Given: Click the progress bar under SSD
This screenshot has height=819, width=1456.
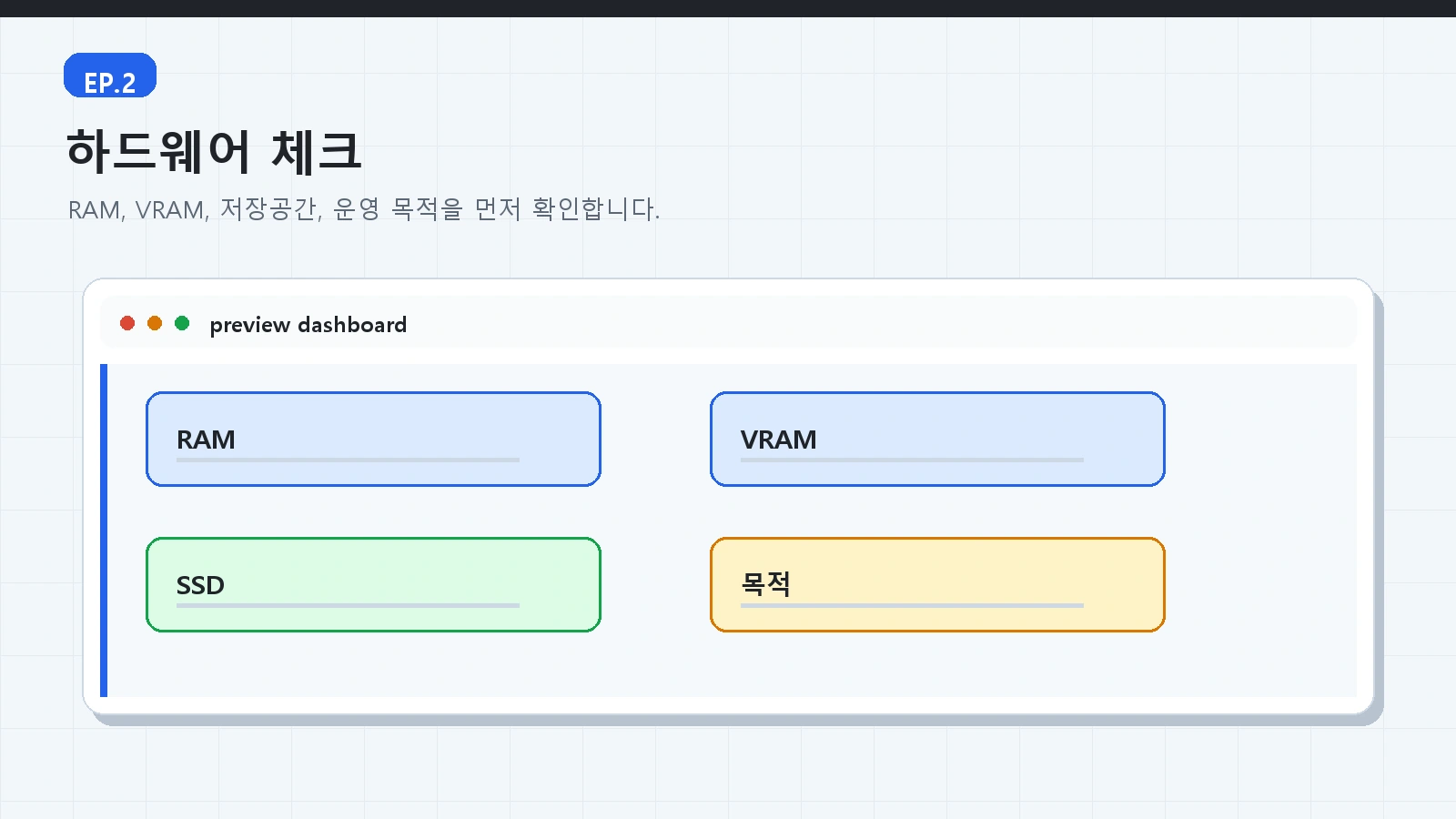Looking at the screenshot, I should [348, 606].
